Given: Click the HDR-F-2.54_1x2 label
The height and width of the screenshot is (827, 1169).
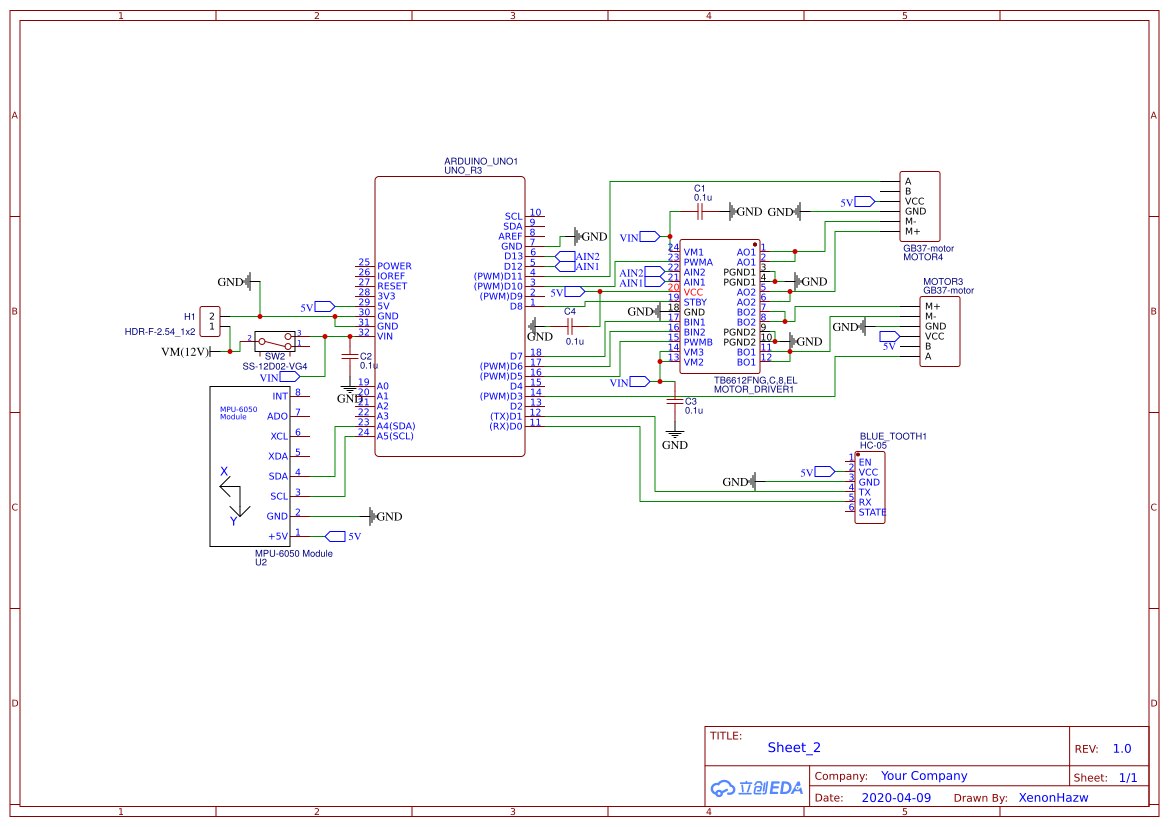Looking at the screenshot, I should tap(160, 332).
